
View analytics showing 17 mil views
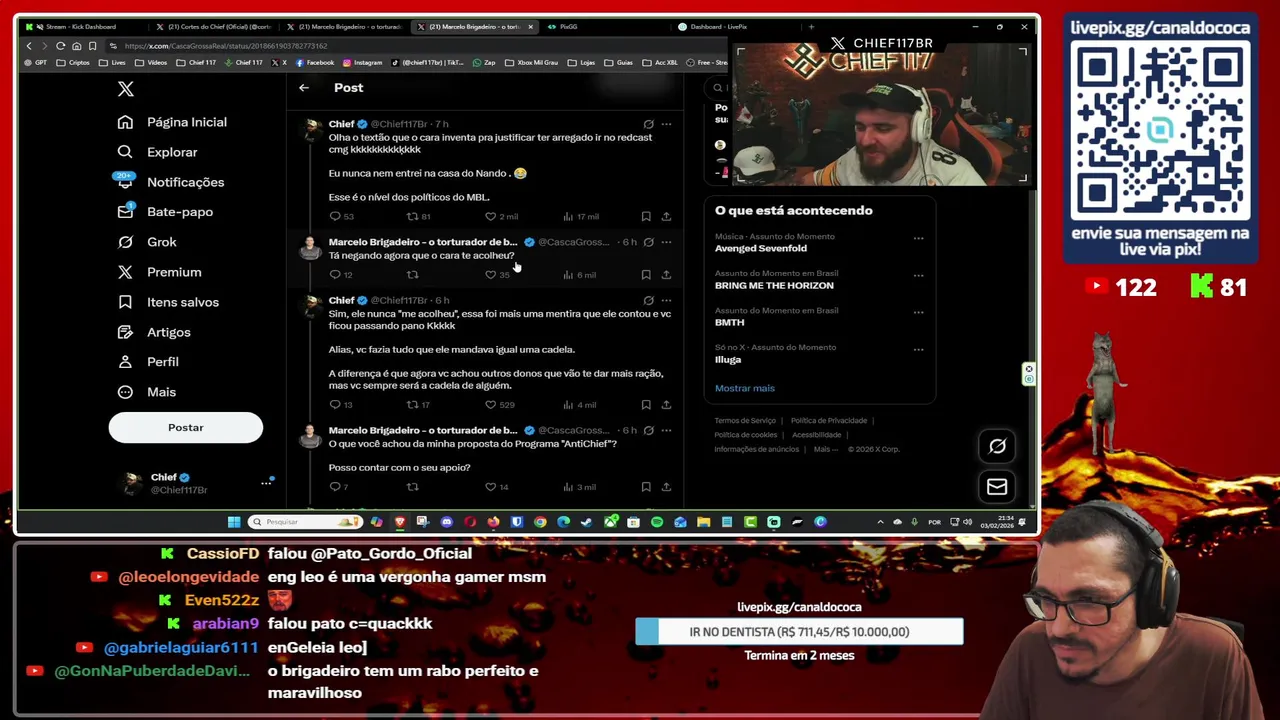click(581, 216)
